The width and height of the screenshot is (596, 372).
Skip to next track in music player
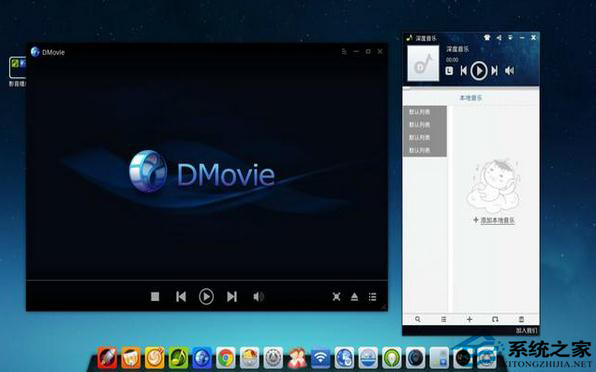pyautogui.click(x=494, y=71)
